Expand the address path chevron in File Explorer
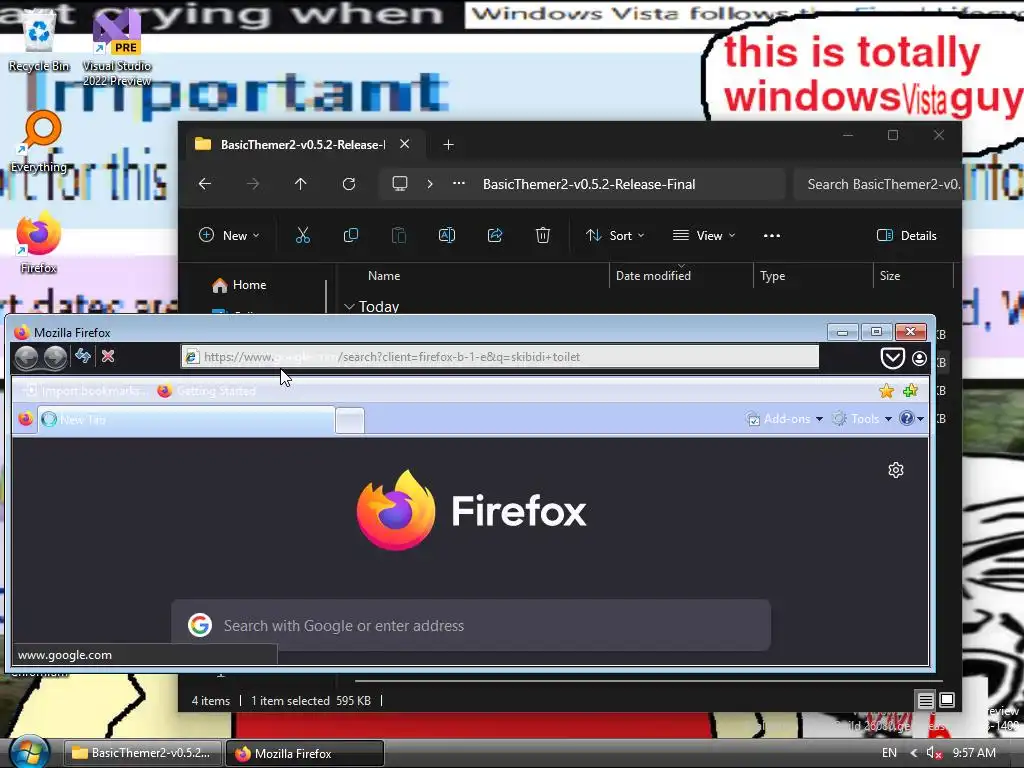1024x768 pixels. (430, 184)
